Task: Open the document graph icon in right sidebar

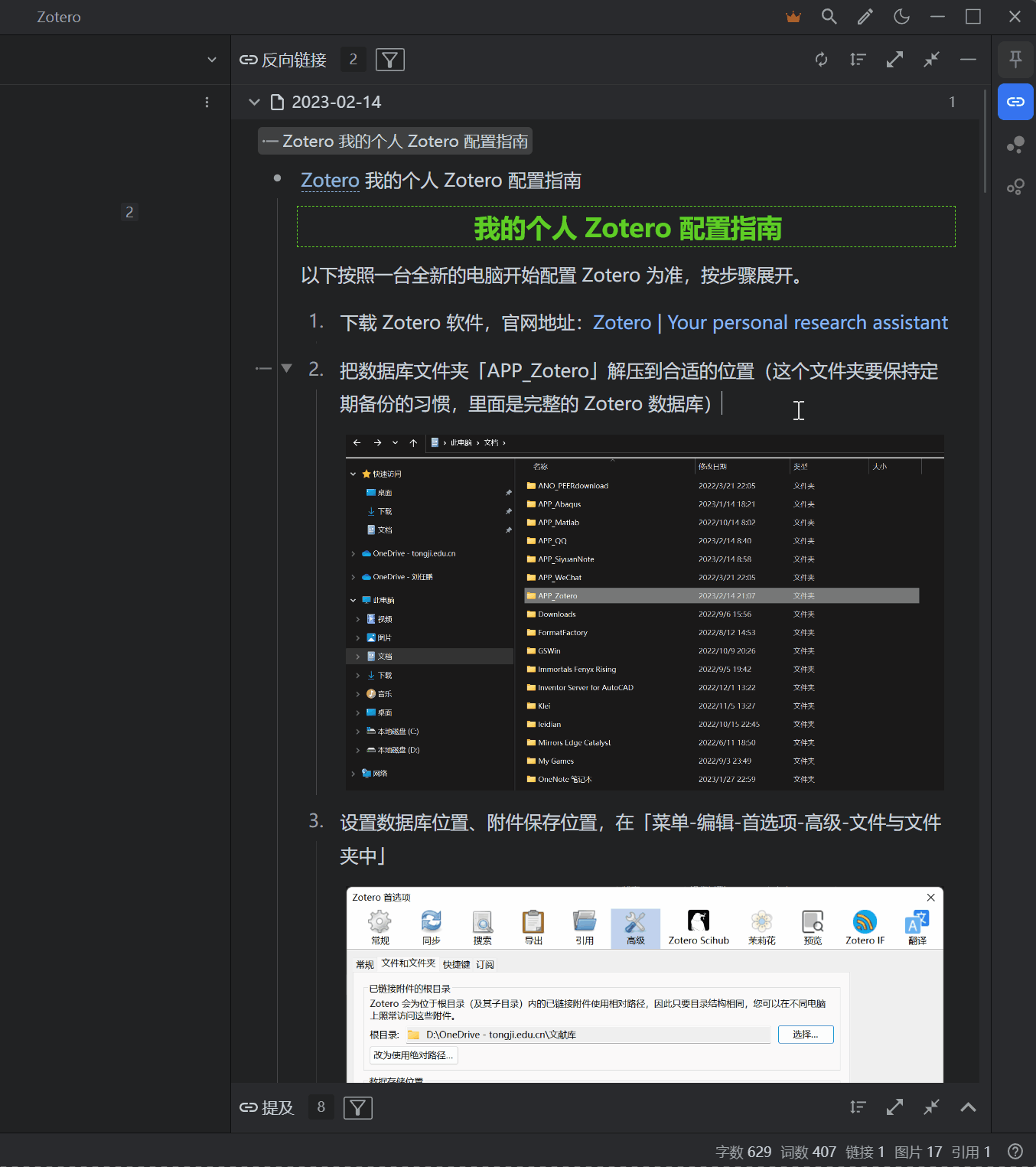Action: pyautogui.click(x=1015, y=145)
